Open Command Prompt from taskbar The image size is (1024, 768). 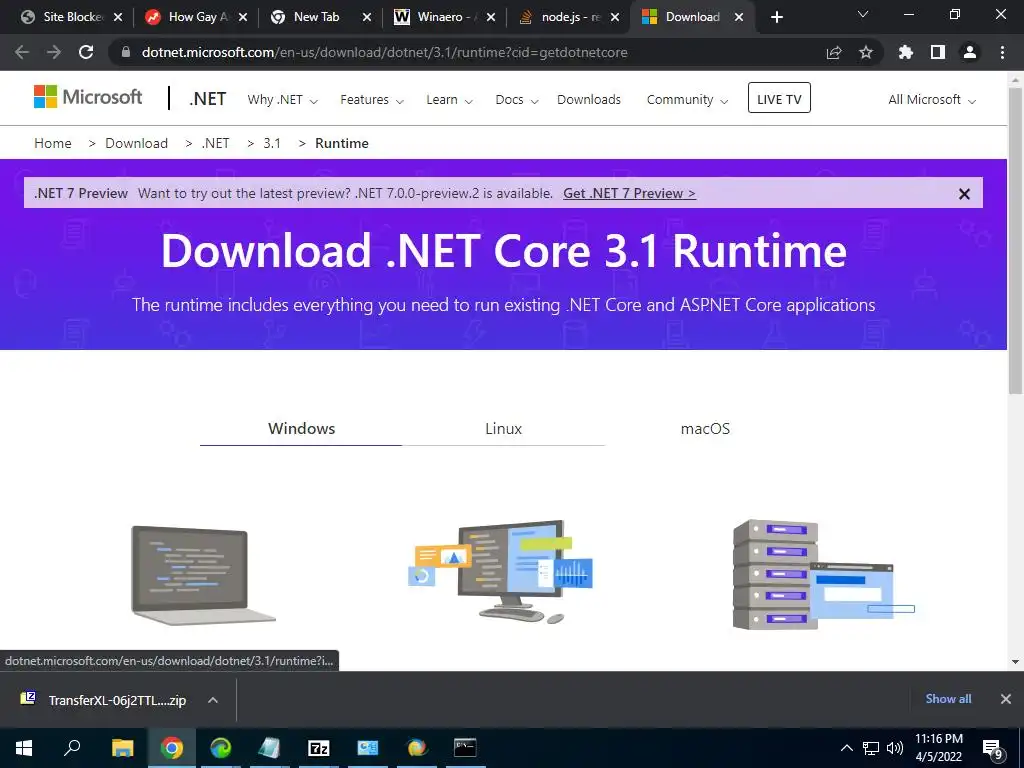pos(465,747)
